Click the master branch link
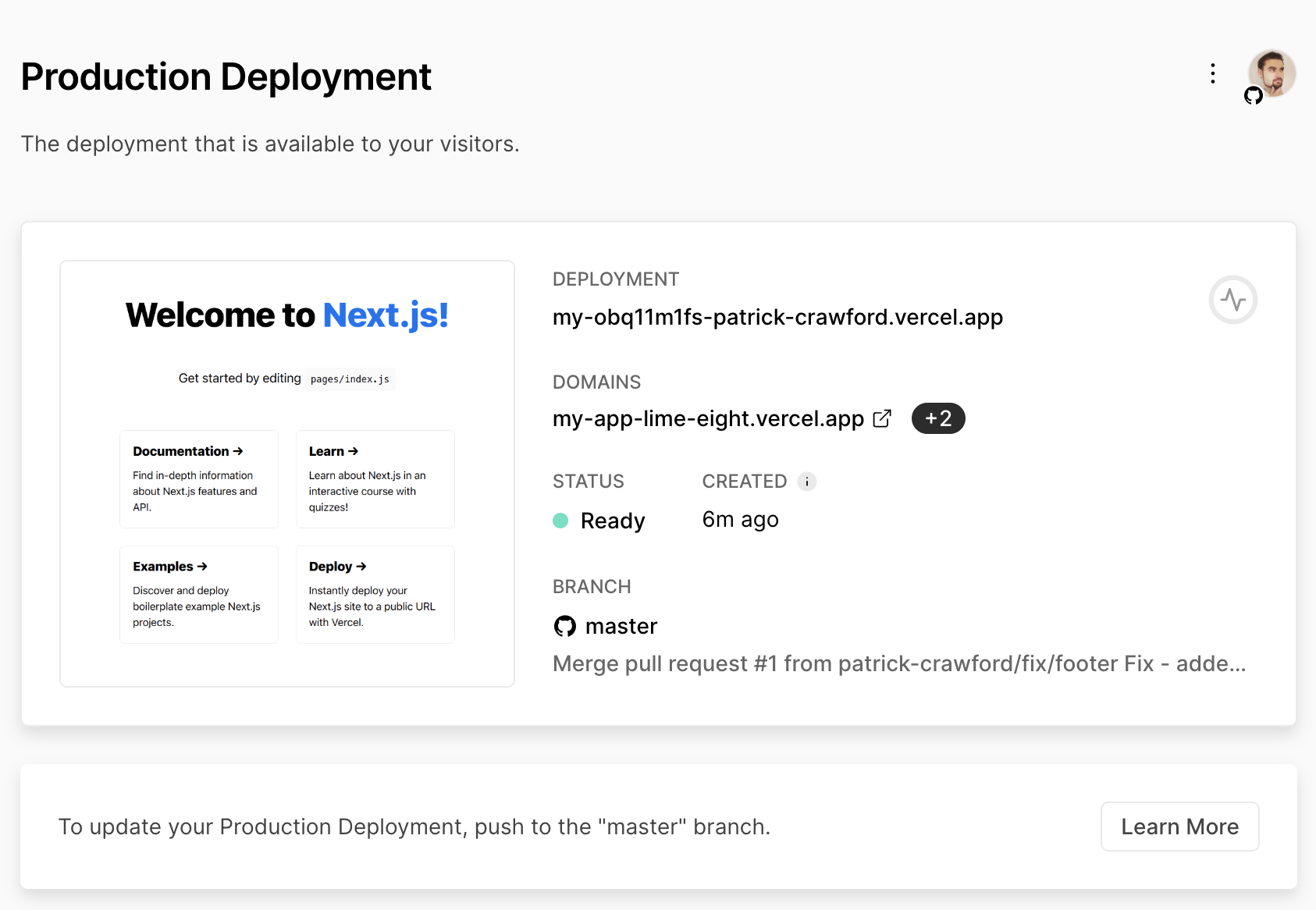This screenshot has height=910, width=1316. point(621,626)
